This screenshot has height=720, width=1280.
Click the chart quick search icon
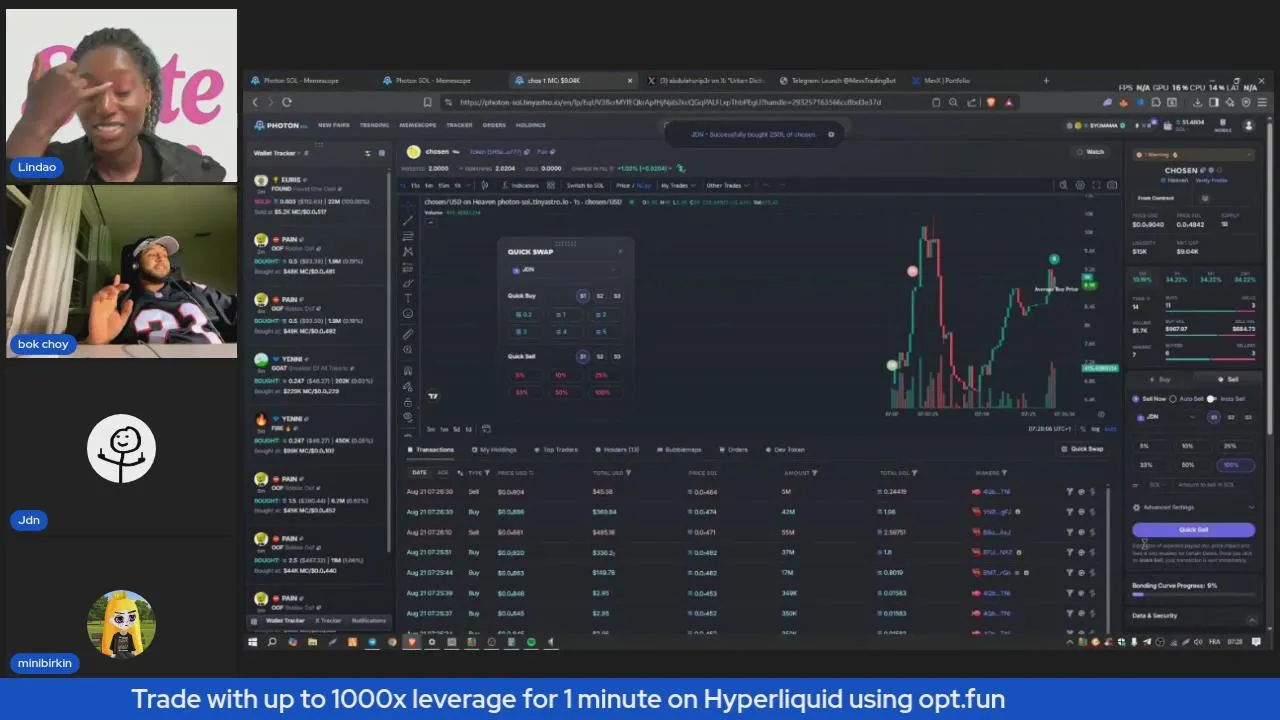coord(1064,185)
